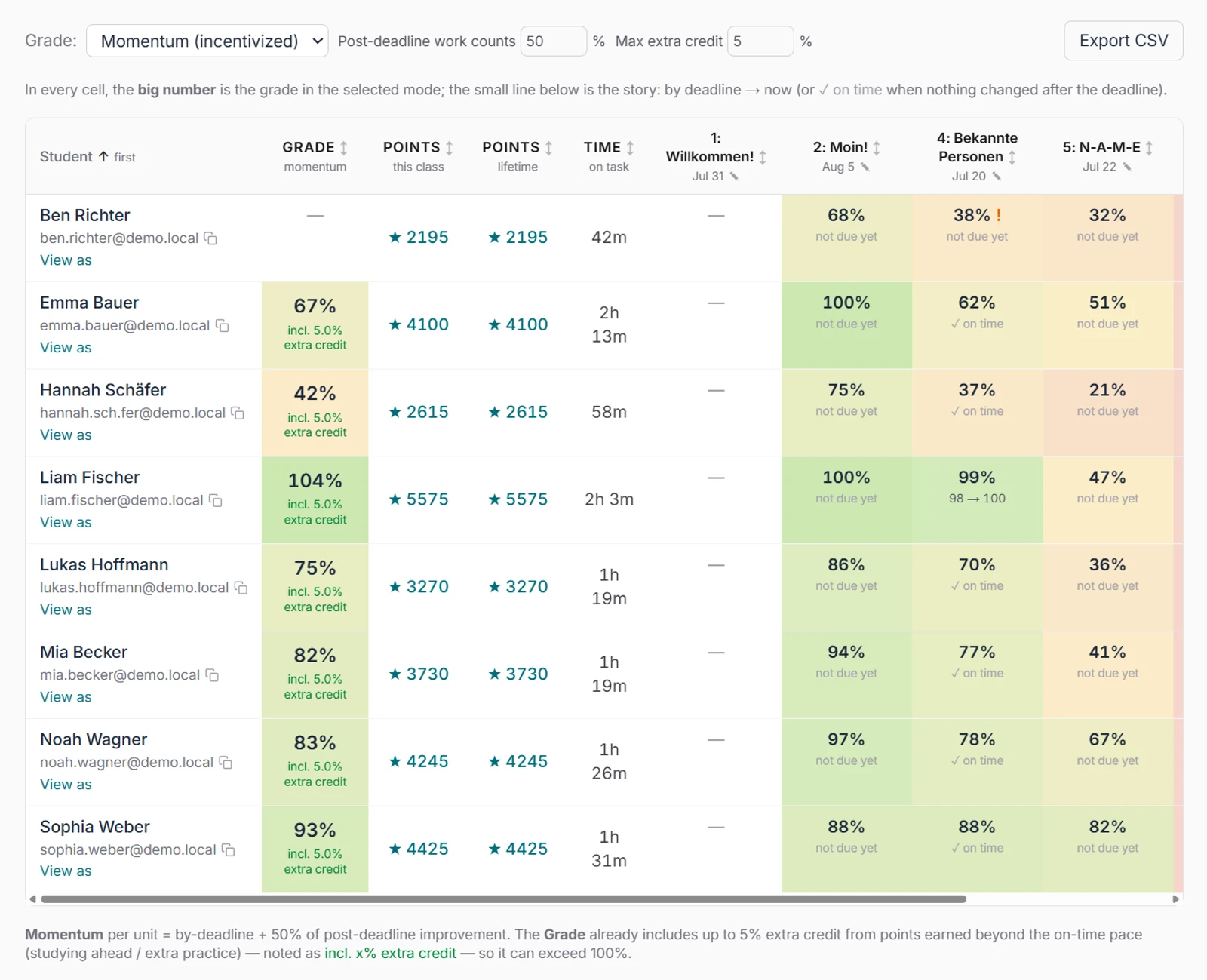Image resolution: width=1207 pixels, height=980 pixels.
Task: Edit the Jul 20 deadline of Bekannte Personen
Action: pos(997,177)
